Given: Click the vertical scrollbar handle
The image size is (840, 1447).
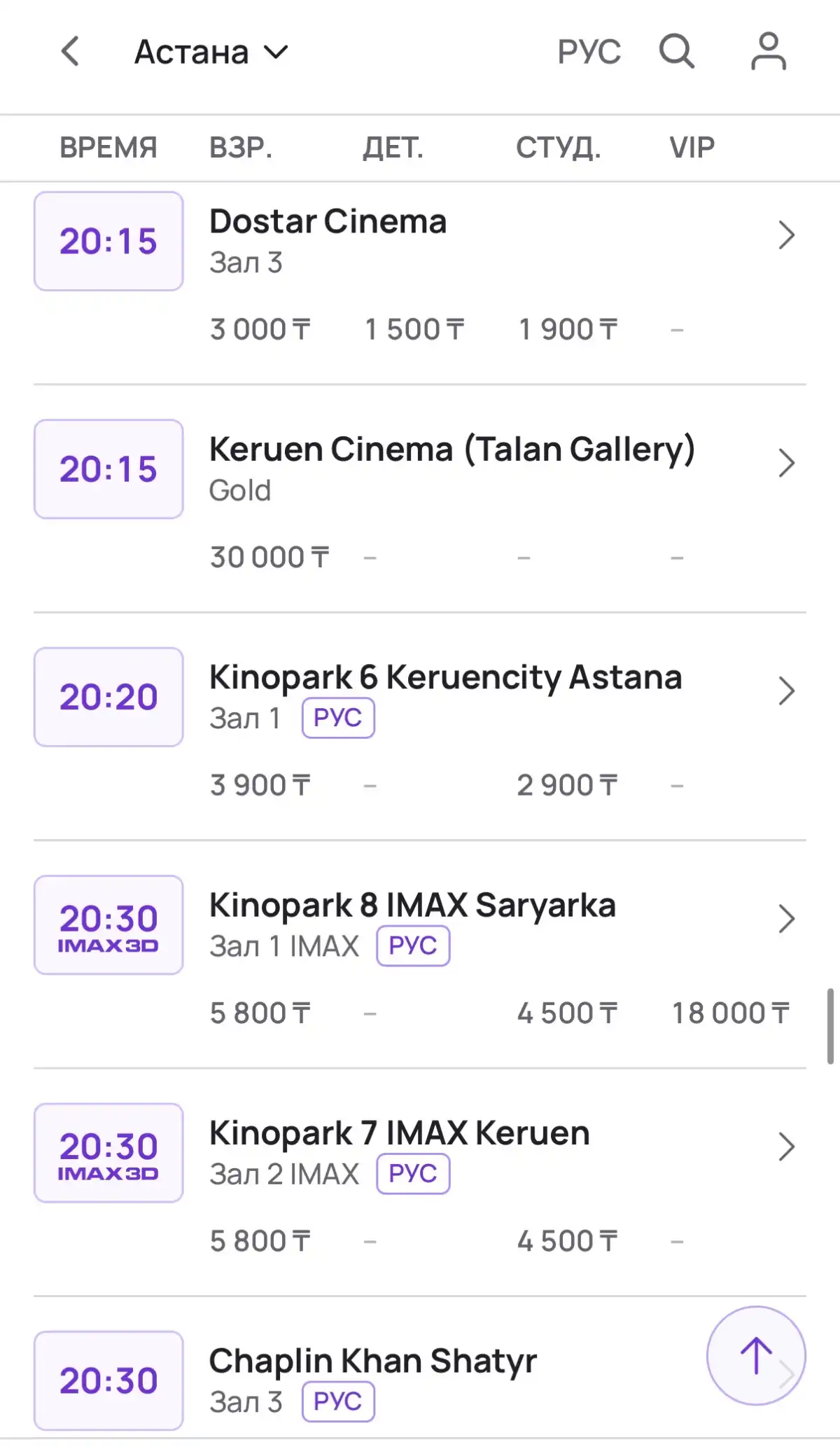Looking at the screenshot, I should click(830, 1026).
